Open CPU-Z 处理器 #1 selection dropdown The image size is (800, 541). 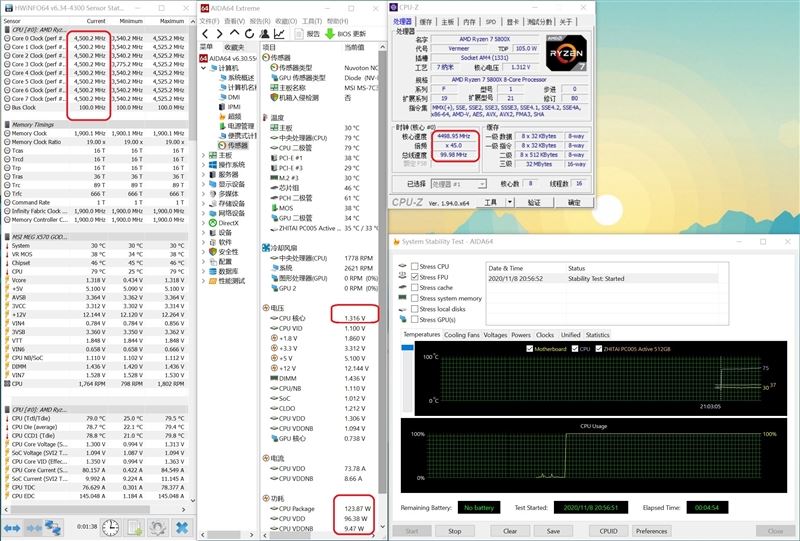point(459,184)
